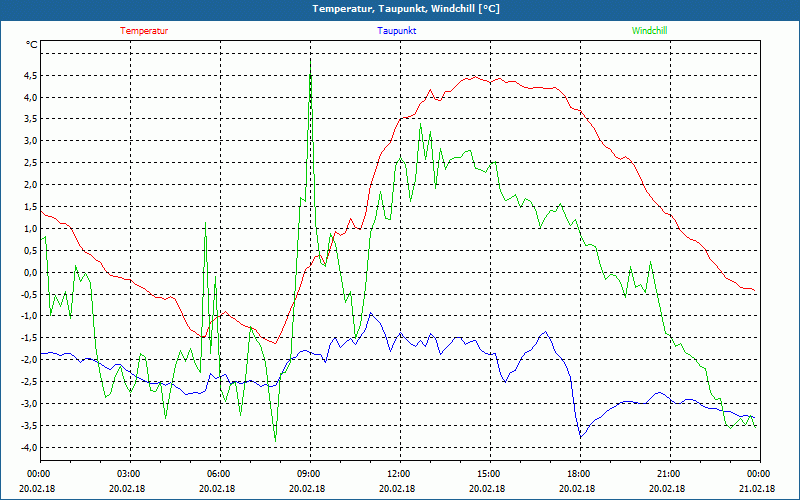
Task: Click the 2,0 y-axis value
Action: pyautogui.click(x=30, y=185)
